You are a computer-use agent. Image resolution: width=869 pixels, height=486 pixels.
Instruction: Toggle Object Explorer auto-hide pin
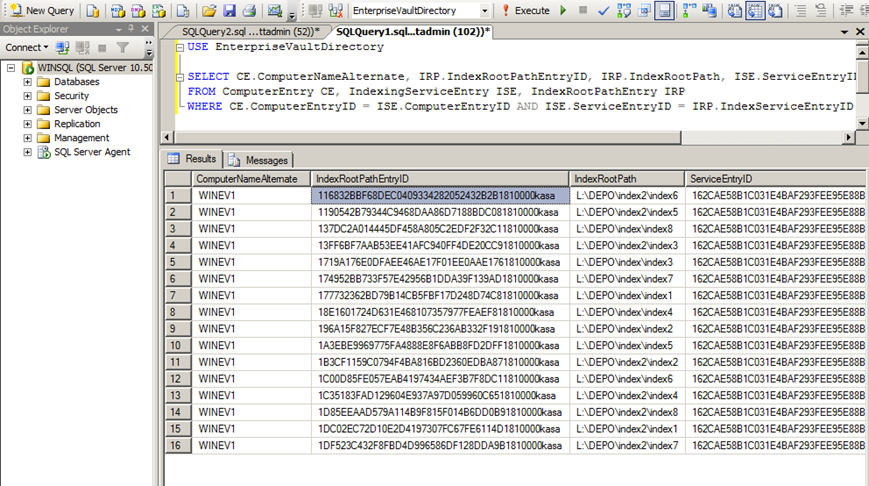131,29
